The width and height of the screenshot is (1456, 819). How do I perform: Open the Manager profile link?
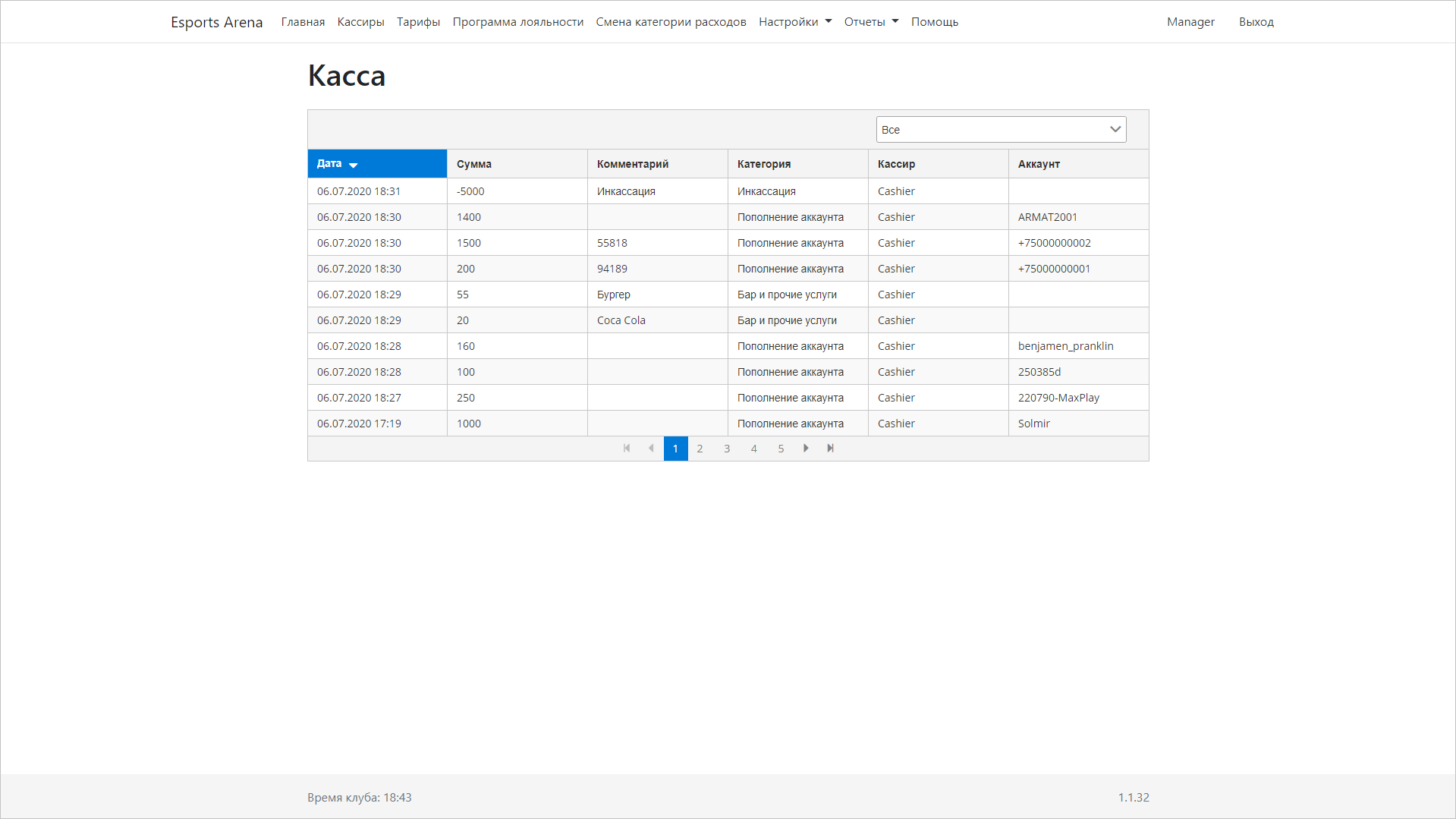coord(1190,22)
